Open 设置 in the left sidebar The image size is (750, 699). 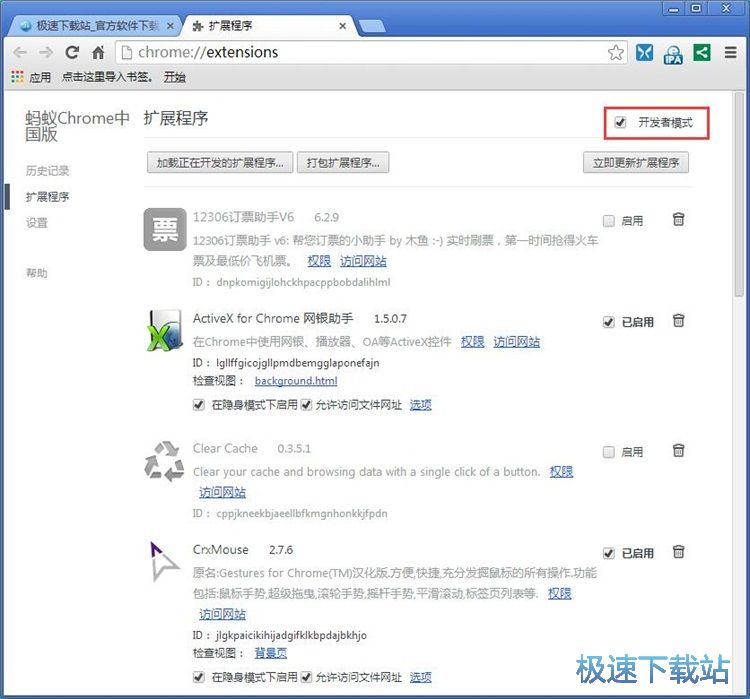(x=37, y=223)
